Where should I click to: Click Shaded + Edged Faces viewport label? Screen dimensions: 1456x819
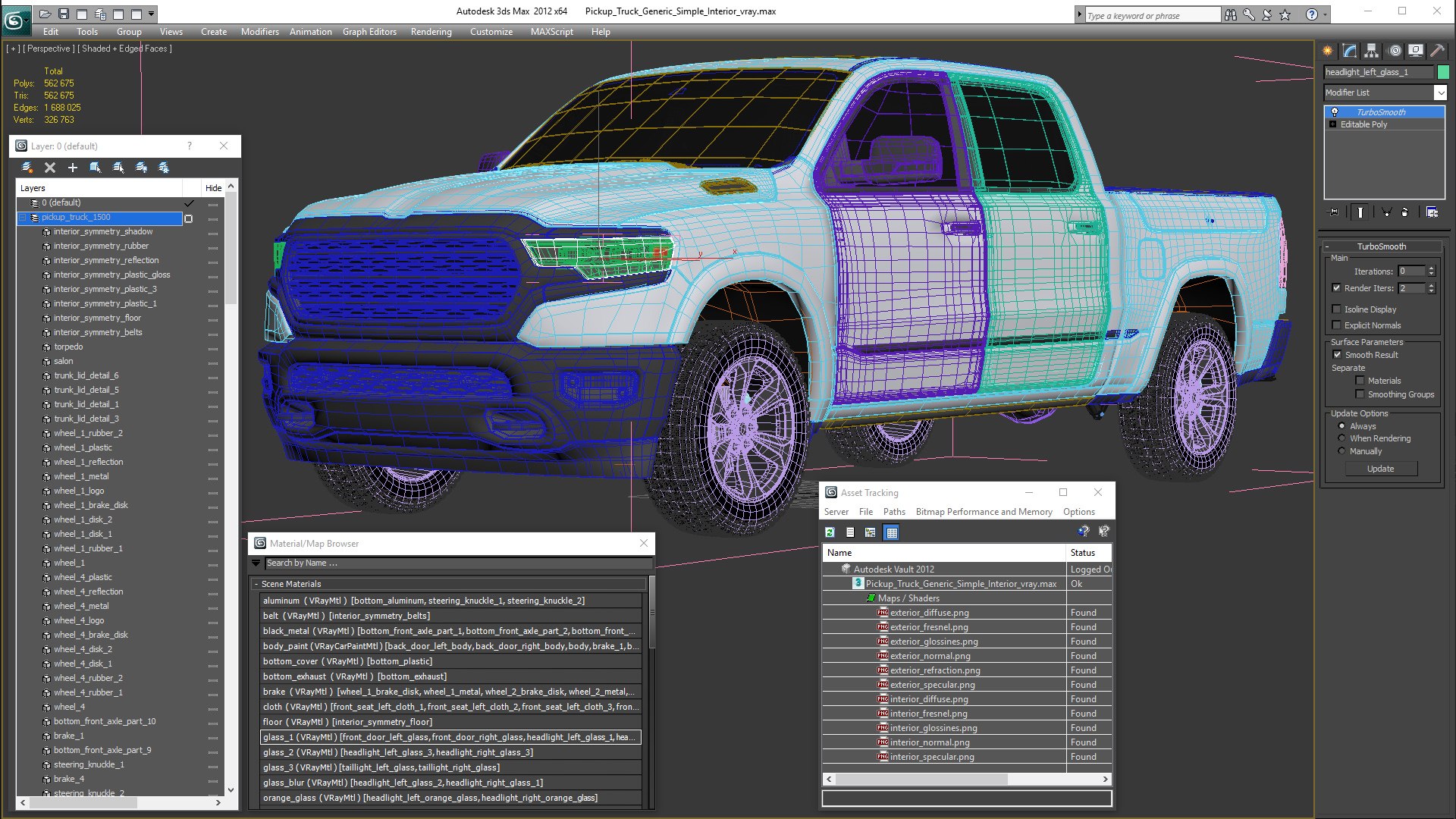[127, 49]
